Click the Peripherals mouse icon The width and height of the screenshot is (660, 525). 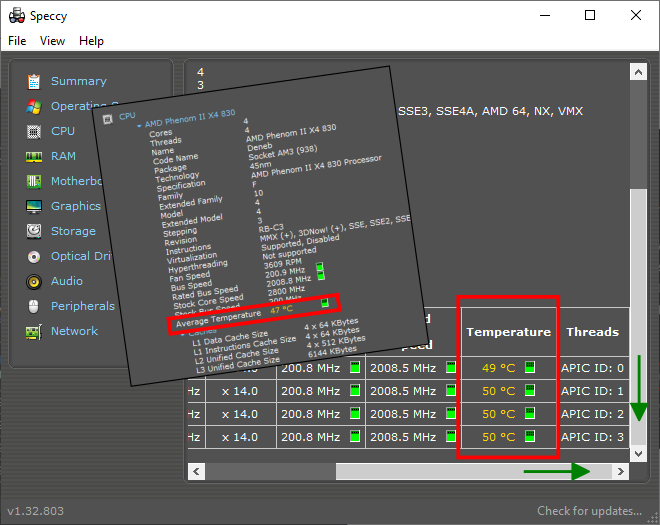[x=34, y=306]
